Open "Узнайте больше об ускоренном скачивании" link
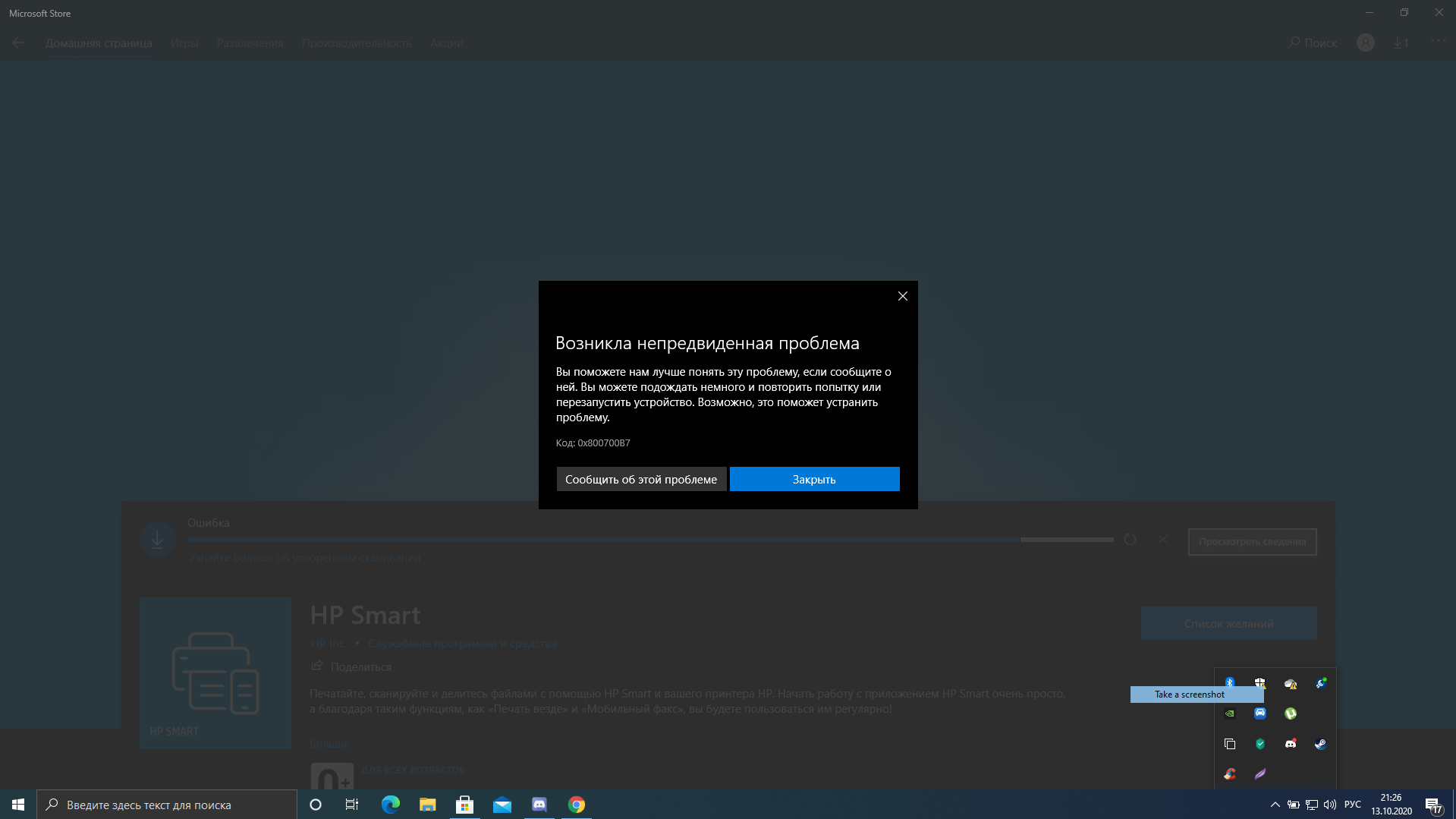This screenshot has width=1456, height=819. click(x=304, y=558)
